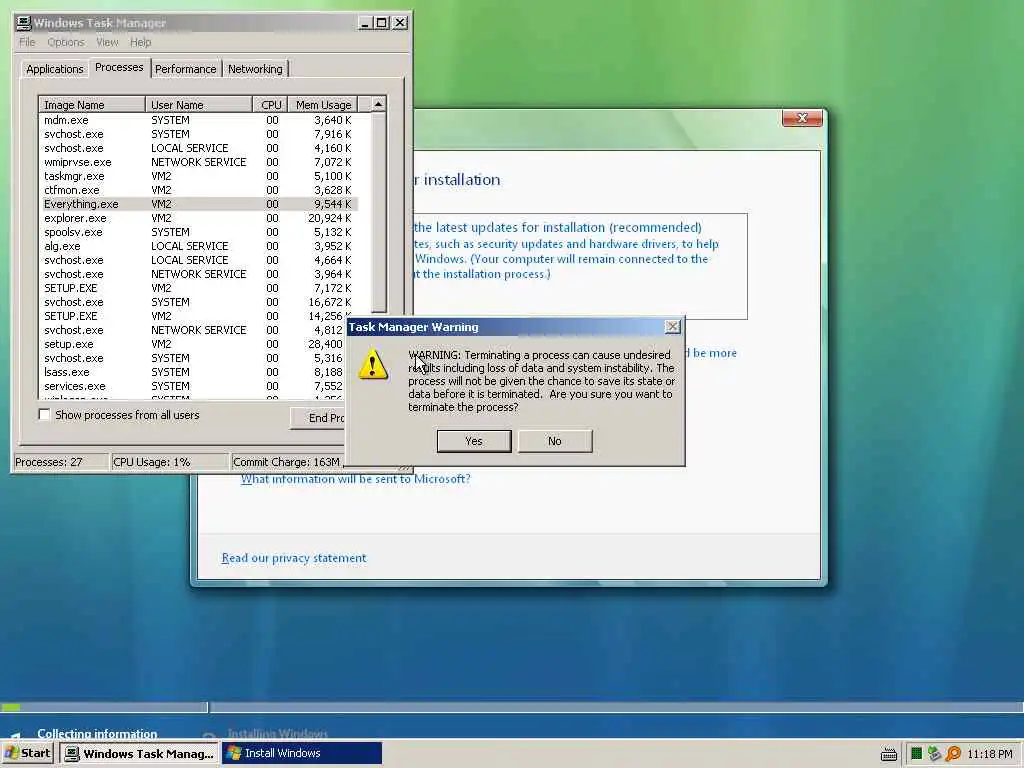The image size is (1024, 768).
Task: Select the alg.exe process
Action: (198, 246)
